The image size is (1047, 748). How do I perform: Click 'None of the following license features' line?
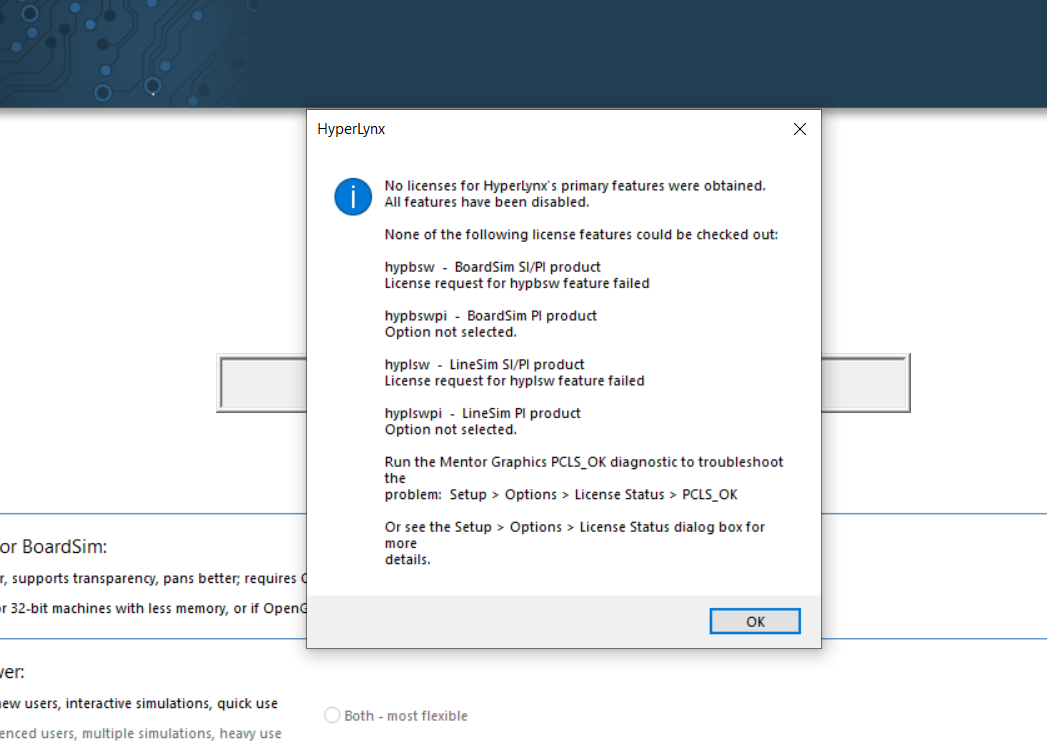pyautogui.click(x=581, y=234)
